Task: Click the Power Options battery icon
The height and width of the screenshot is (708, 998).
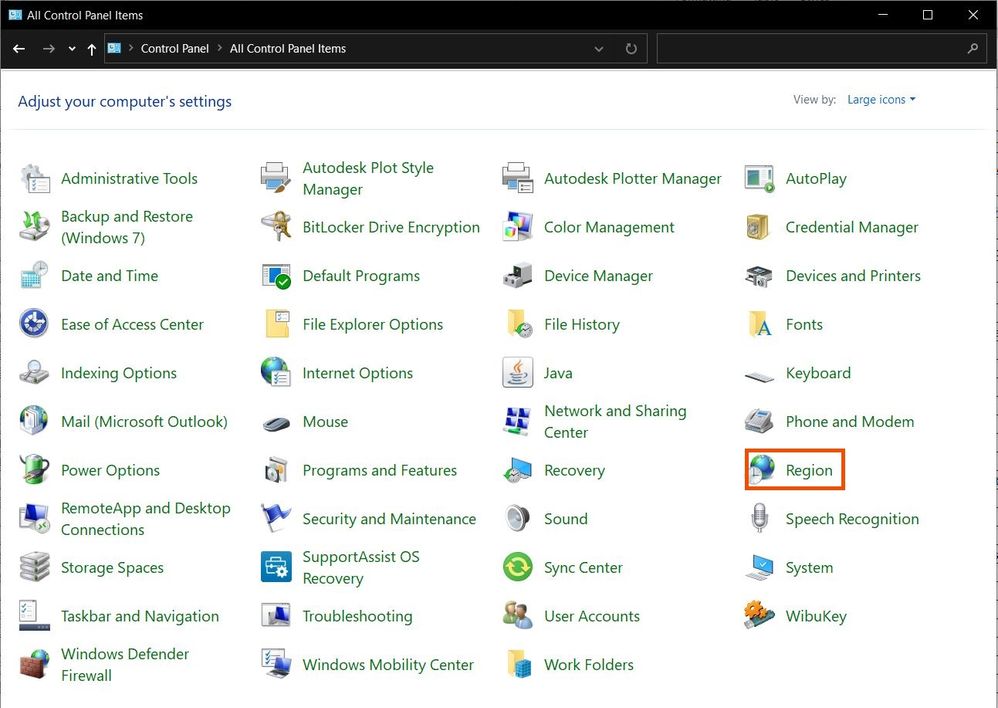Action: (34, 470)
